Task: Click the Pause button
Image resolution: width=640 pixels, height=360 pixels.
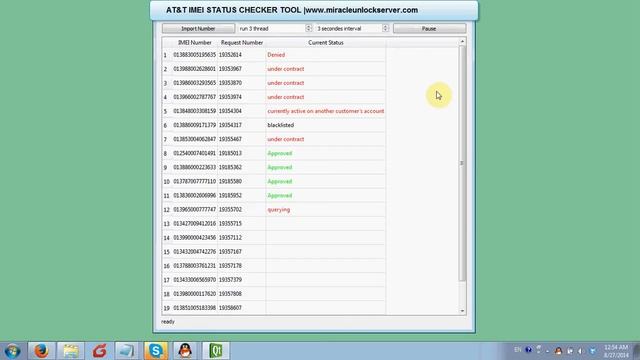Action: tap(429, 29)
